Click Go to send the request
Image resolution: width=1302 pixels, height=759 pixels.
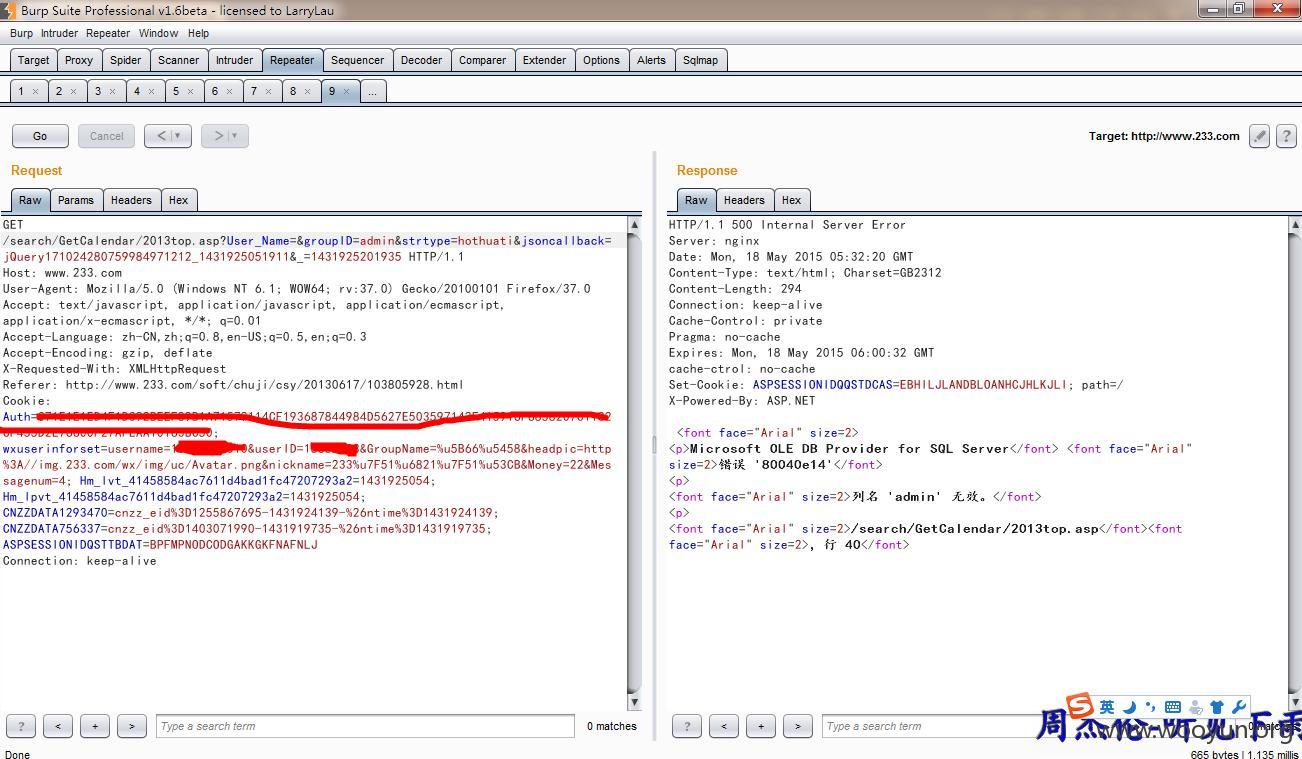click(x=40, y=136)
